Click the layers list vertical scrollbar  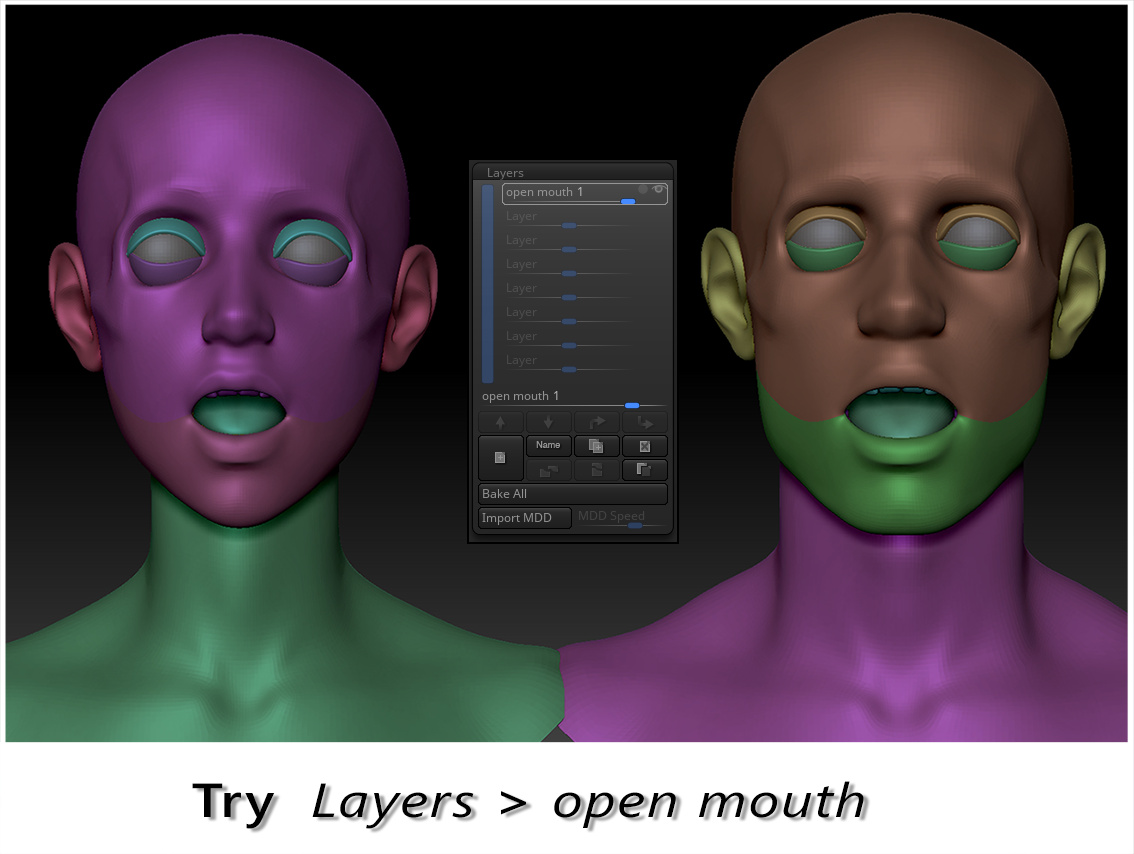pos(487,283)
